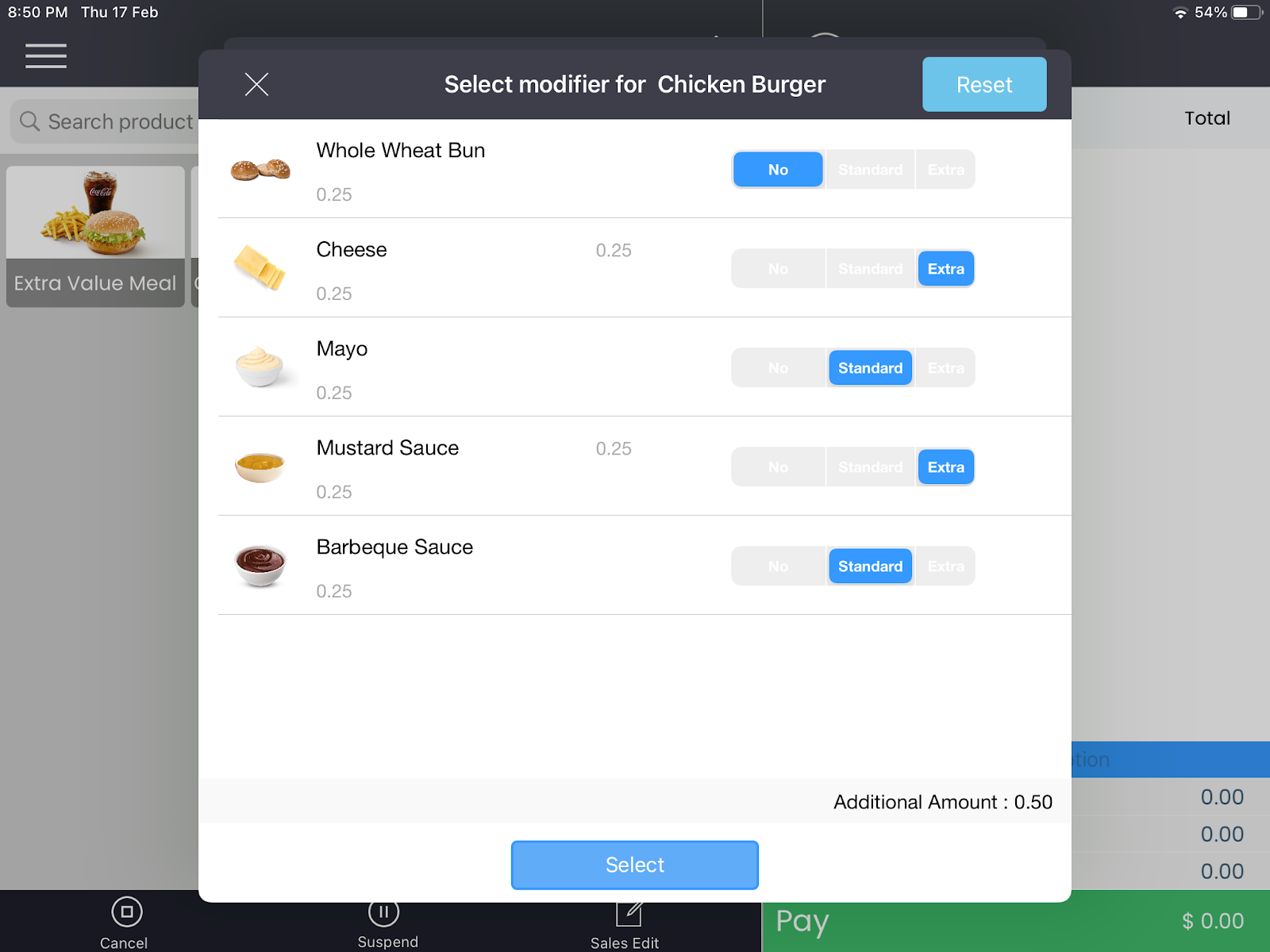Image resolution: width=1270 pixels, height=952 pixels.
Task: Tap the Suspend pause icon
Action: [384, 912]
